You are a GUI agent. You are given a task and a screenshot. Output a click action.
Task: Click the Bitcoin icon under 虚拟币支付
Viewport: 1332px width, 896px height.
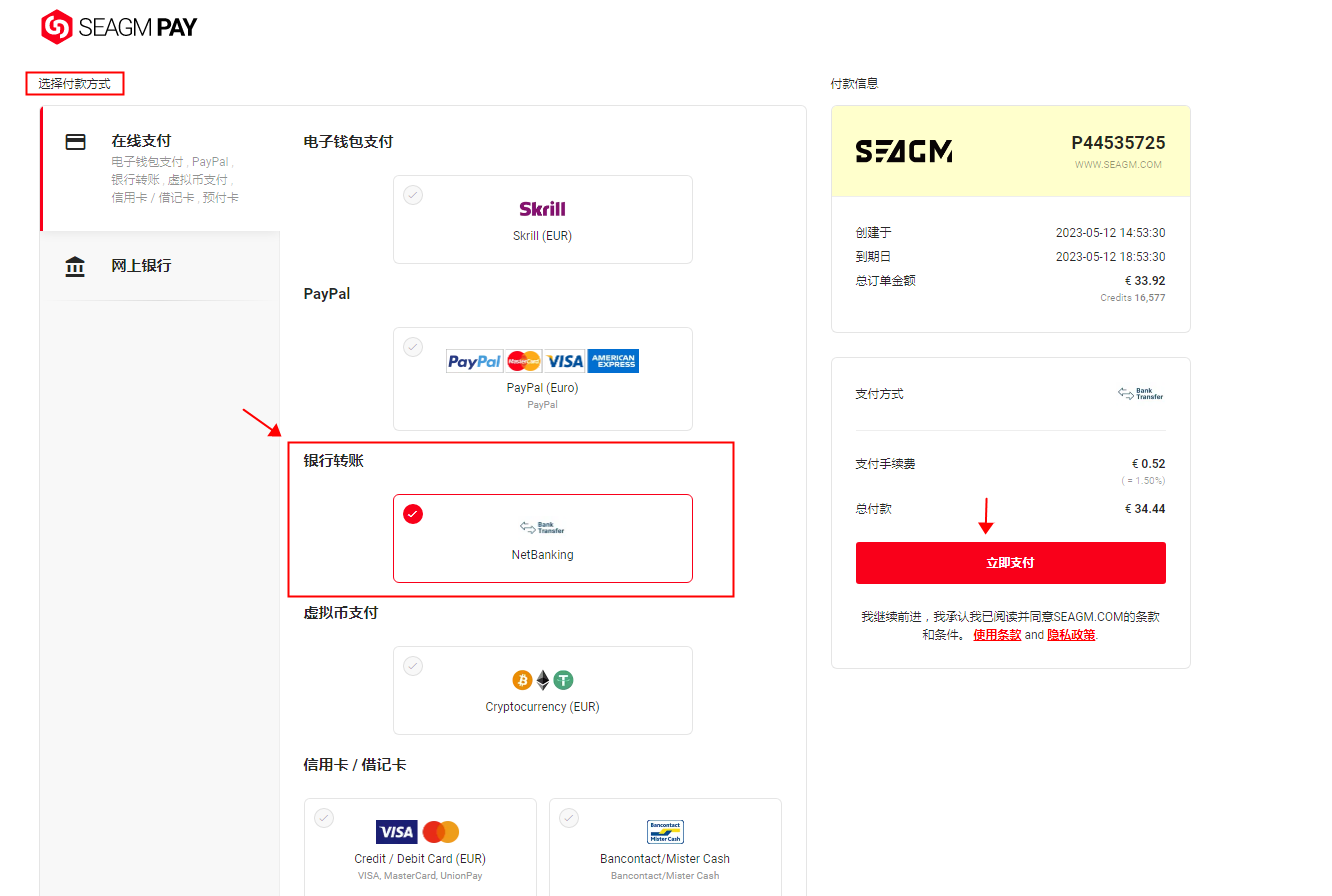pyautogui.click(x=522, y=681)
